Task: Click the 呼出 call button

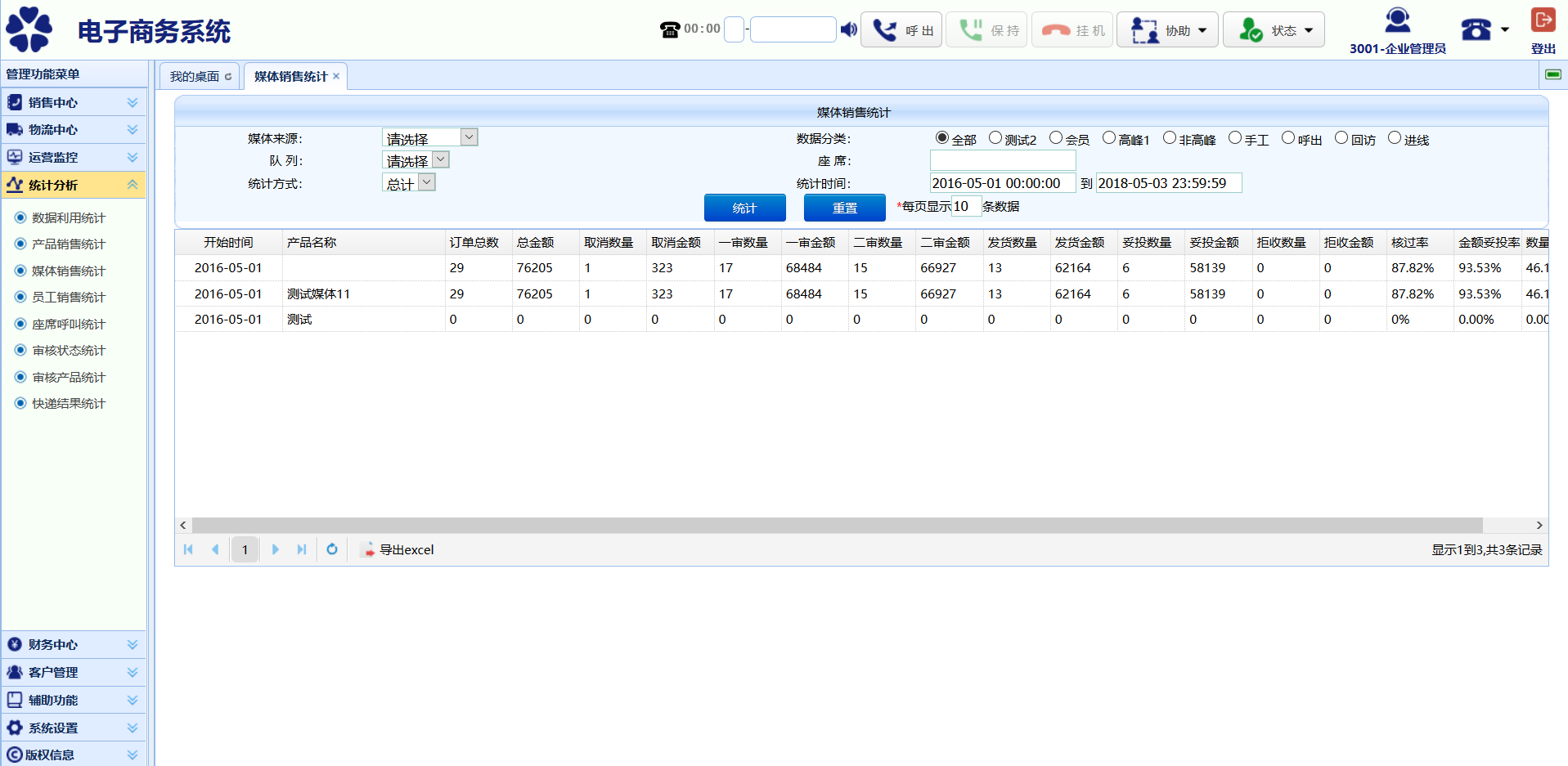Action: click(902, 30)
